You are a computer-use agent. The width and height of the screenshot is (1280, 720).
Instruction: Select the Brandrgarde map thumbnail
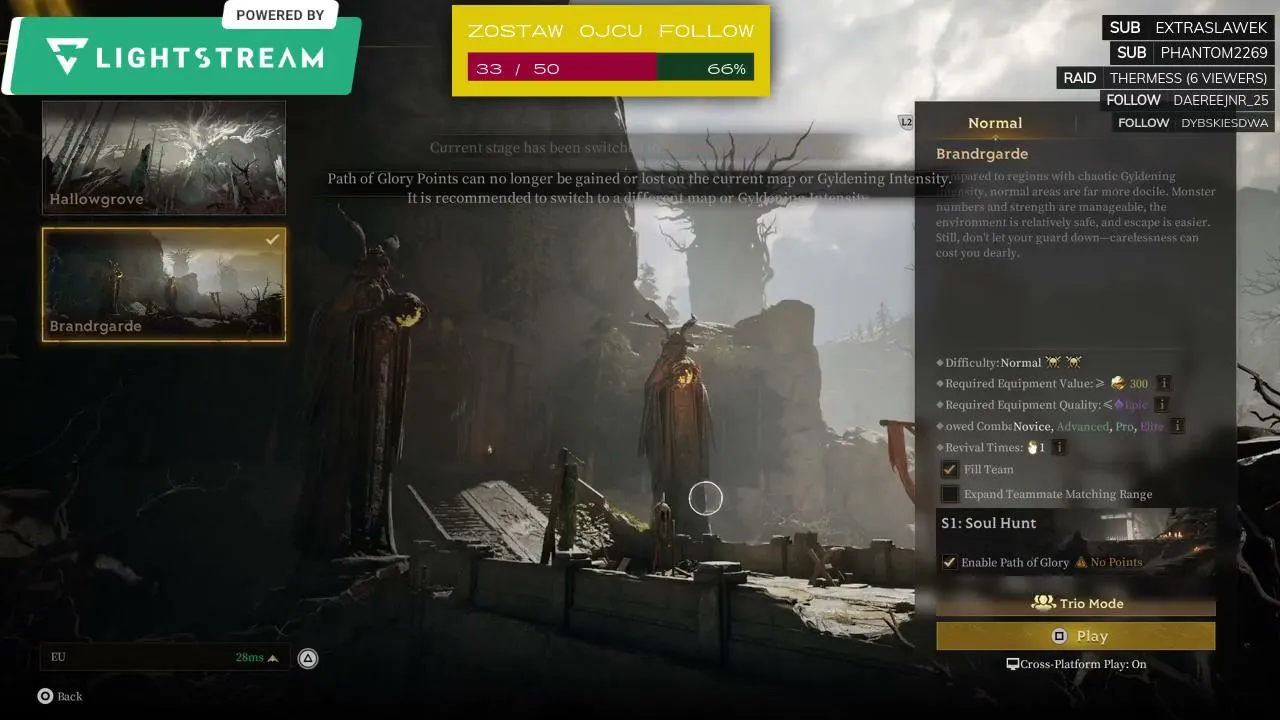click(164, 284)
